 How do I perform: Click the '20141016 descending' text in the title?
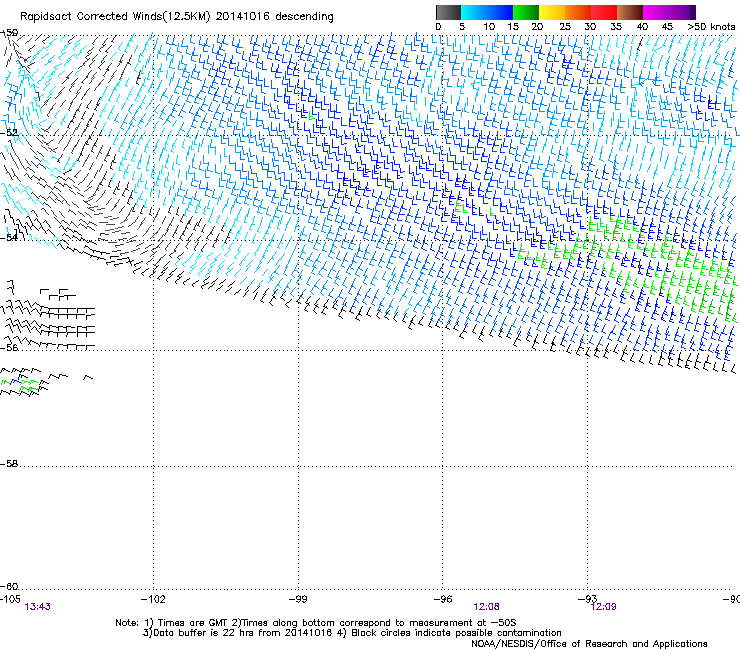(275, 17)
